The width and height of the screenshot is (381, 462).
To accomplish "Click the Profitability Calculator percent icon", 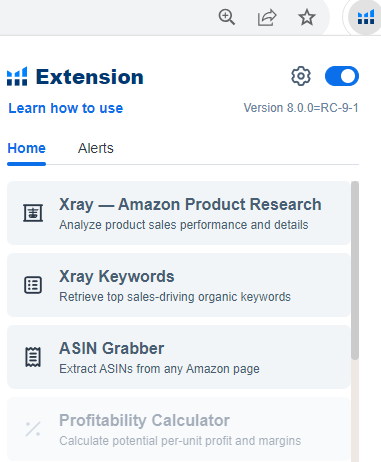I will pyautogui.click(x=33, y=429).
